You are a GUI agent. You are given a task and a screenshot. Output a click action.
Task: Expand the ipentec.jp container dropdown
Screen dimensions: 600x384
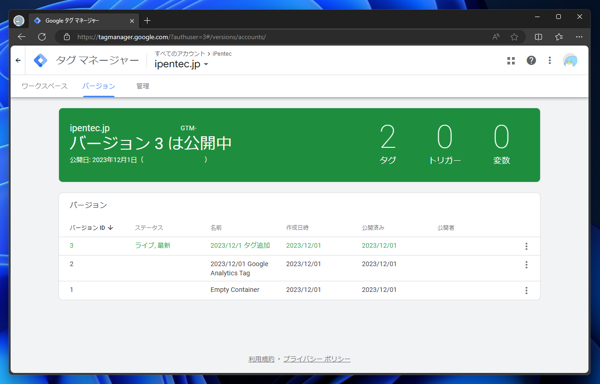coord(206,64)
